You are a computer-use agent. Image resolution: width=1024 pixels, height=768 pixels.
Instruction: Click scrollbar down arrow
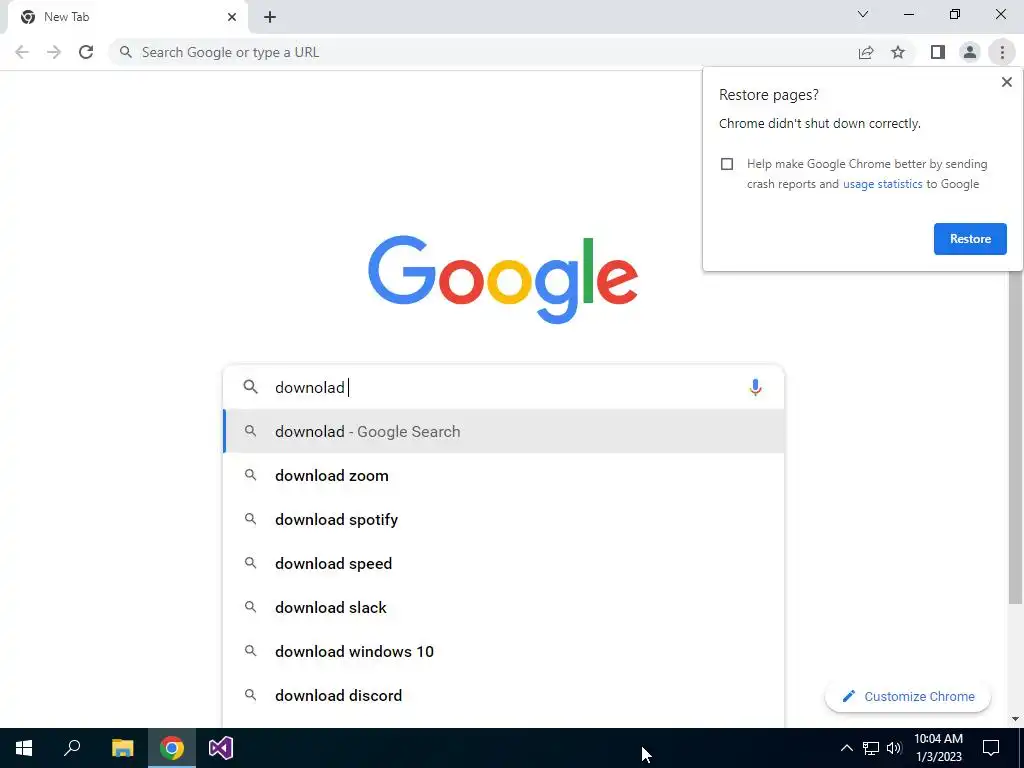(1015, 720)
